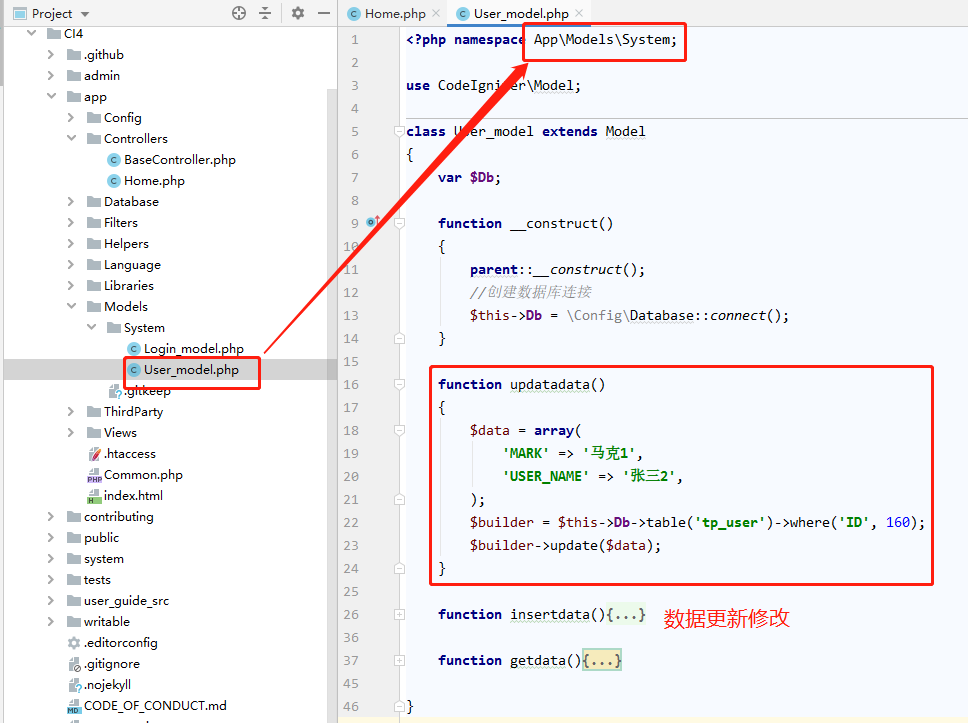Expand the public folder chevron

point(51,537)
